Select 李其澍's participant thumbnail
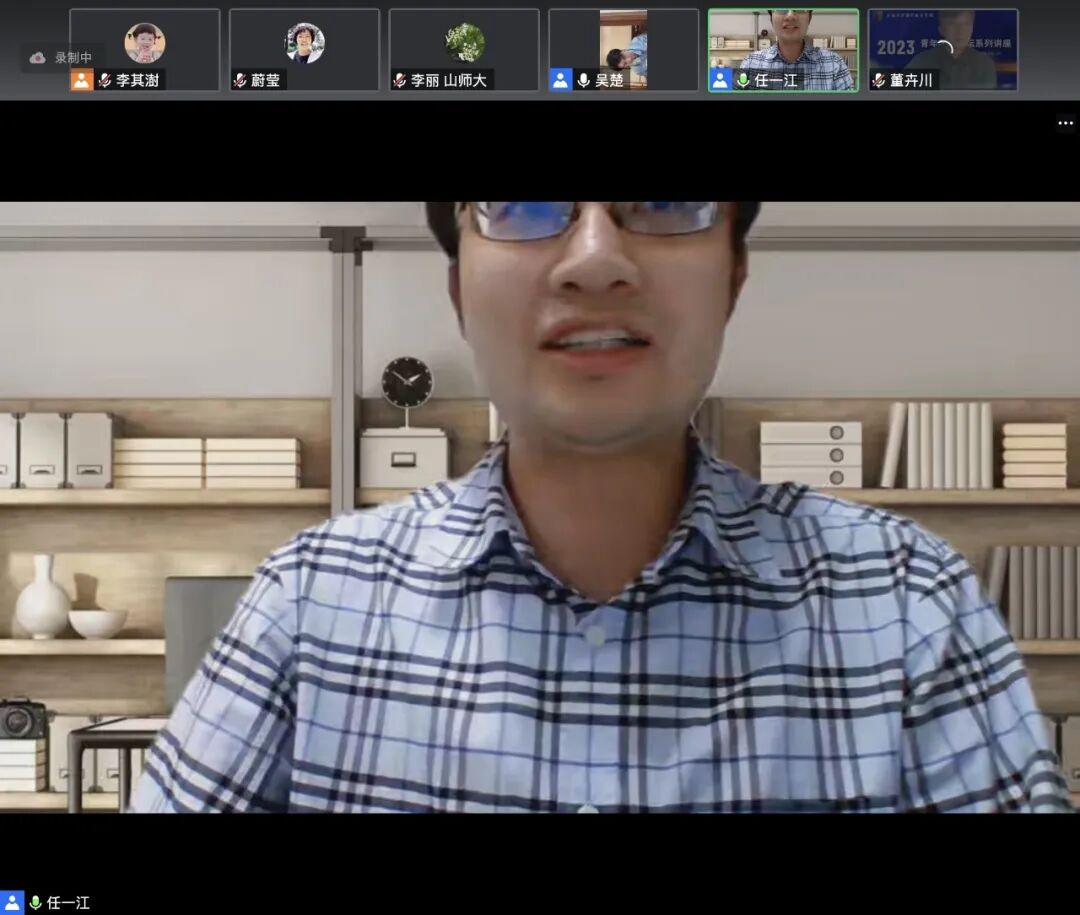Viewport: 1080px width, 915px height. click(x=144, y=44)
